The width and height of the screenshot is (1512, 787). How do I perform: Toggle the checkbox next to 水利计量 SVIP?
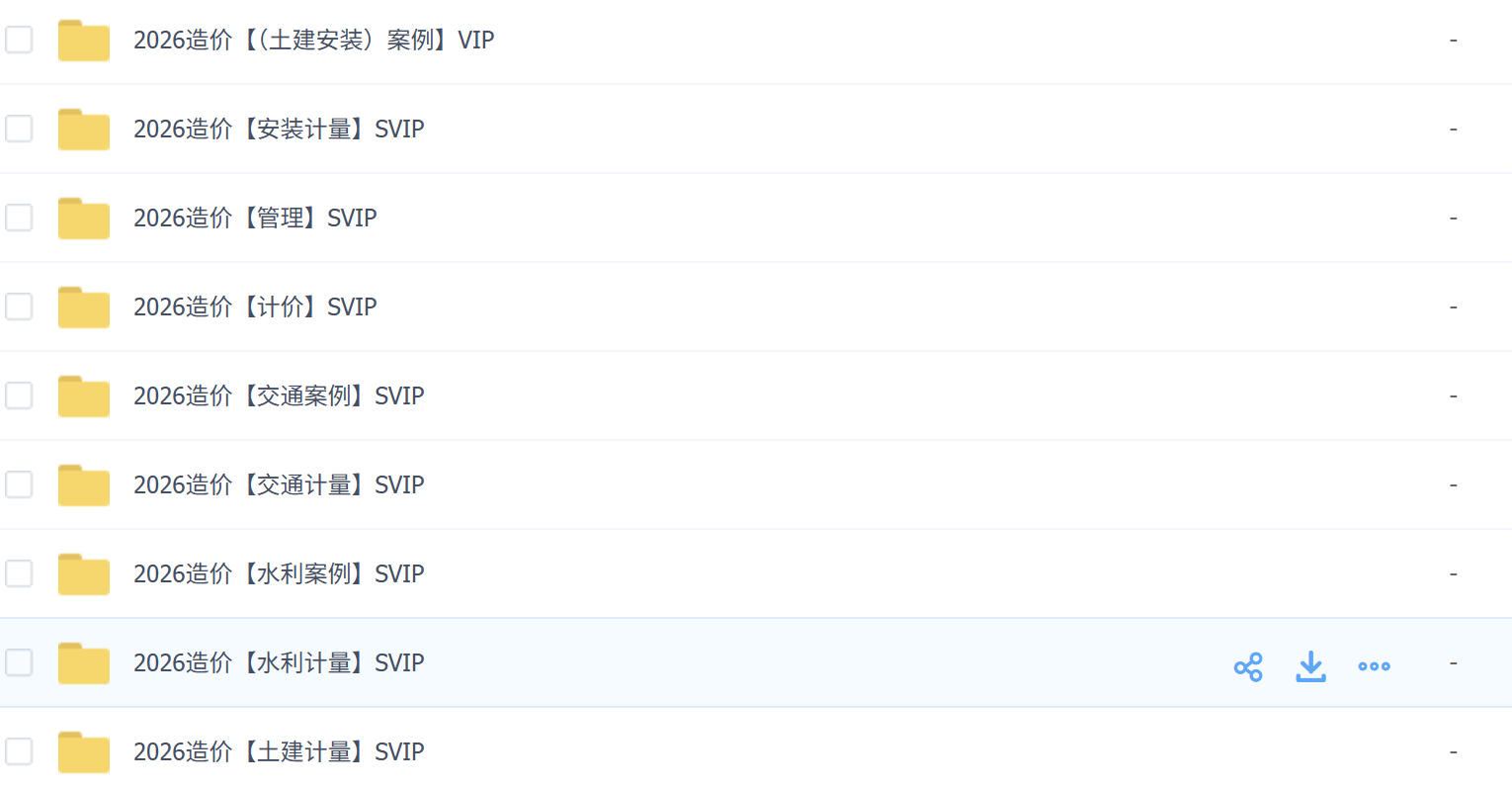(x=19, y=662)
